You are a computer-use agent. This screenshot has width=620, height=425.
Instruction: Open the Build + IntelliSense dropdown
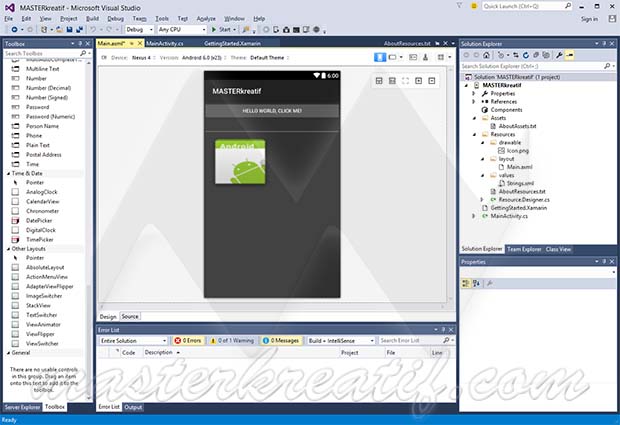[341, 340]
